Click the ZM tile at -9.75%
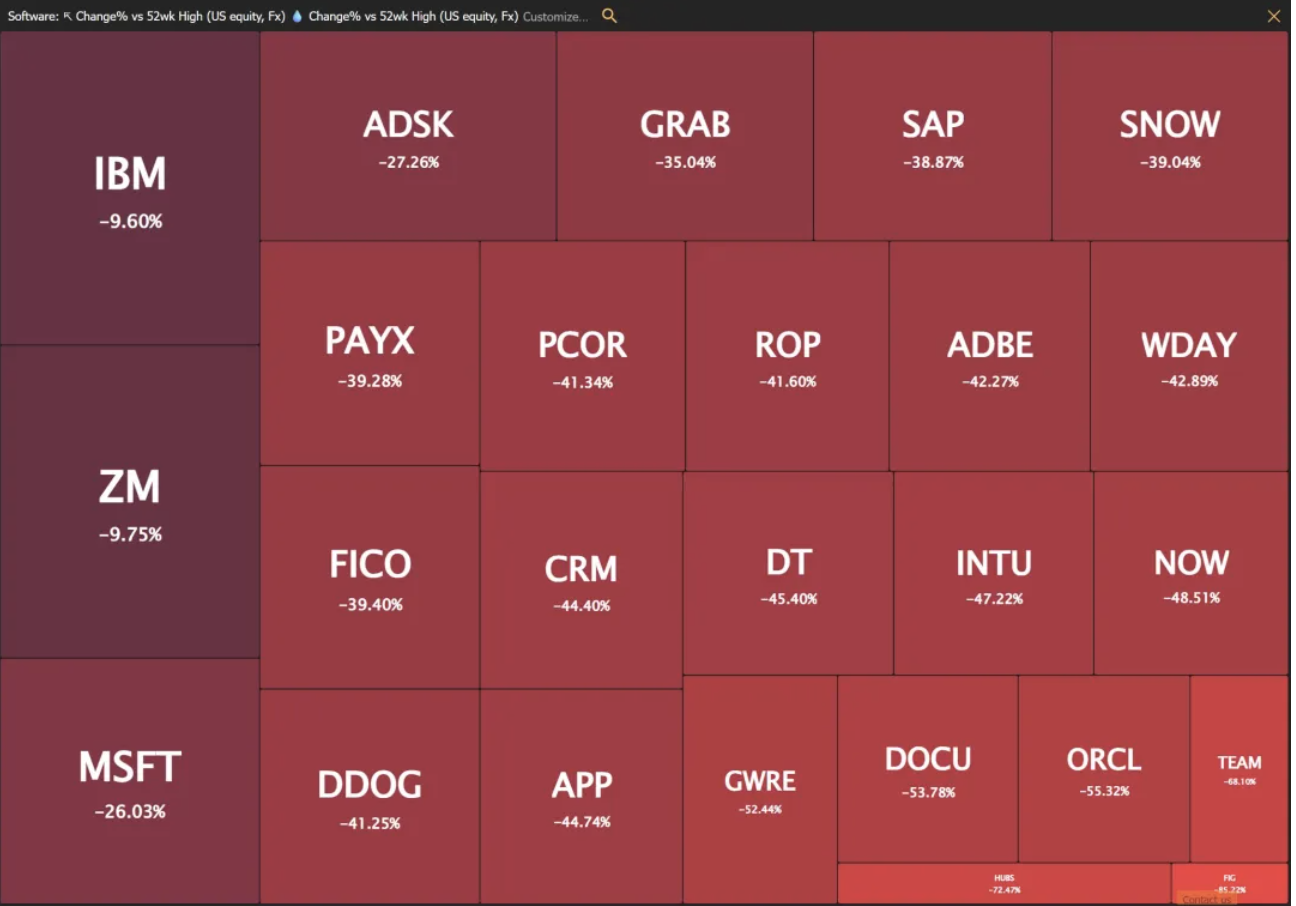The width and height of the screenshot is (1296, 906). click(x=130, y=501)
